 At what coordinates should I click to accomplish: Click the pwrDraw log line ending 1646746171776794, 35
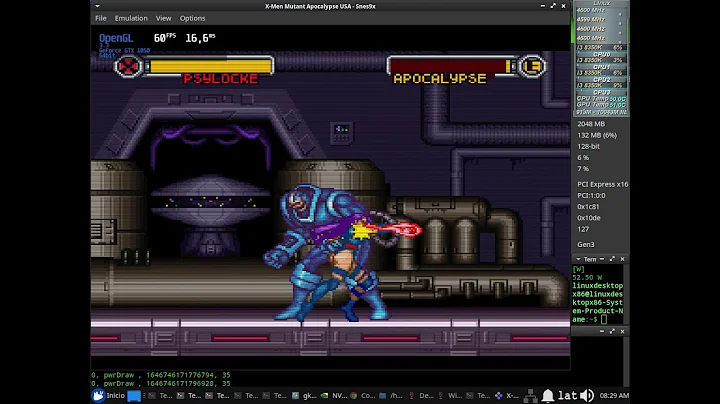[x=161, y=375]
